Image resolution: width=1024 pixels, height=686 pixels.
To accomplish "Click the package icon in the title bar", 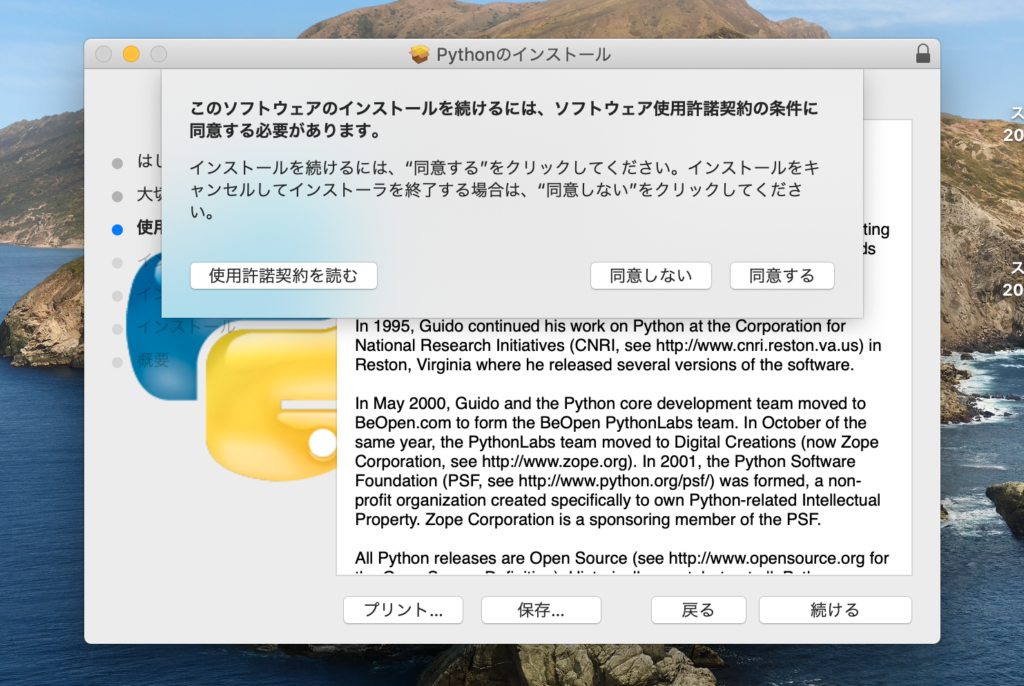I will [419, 54].
